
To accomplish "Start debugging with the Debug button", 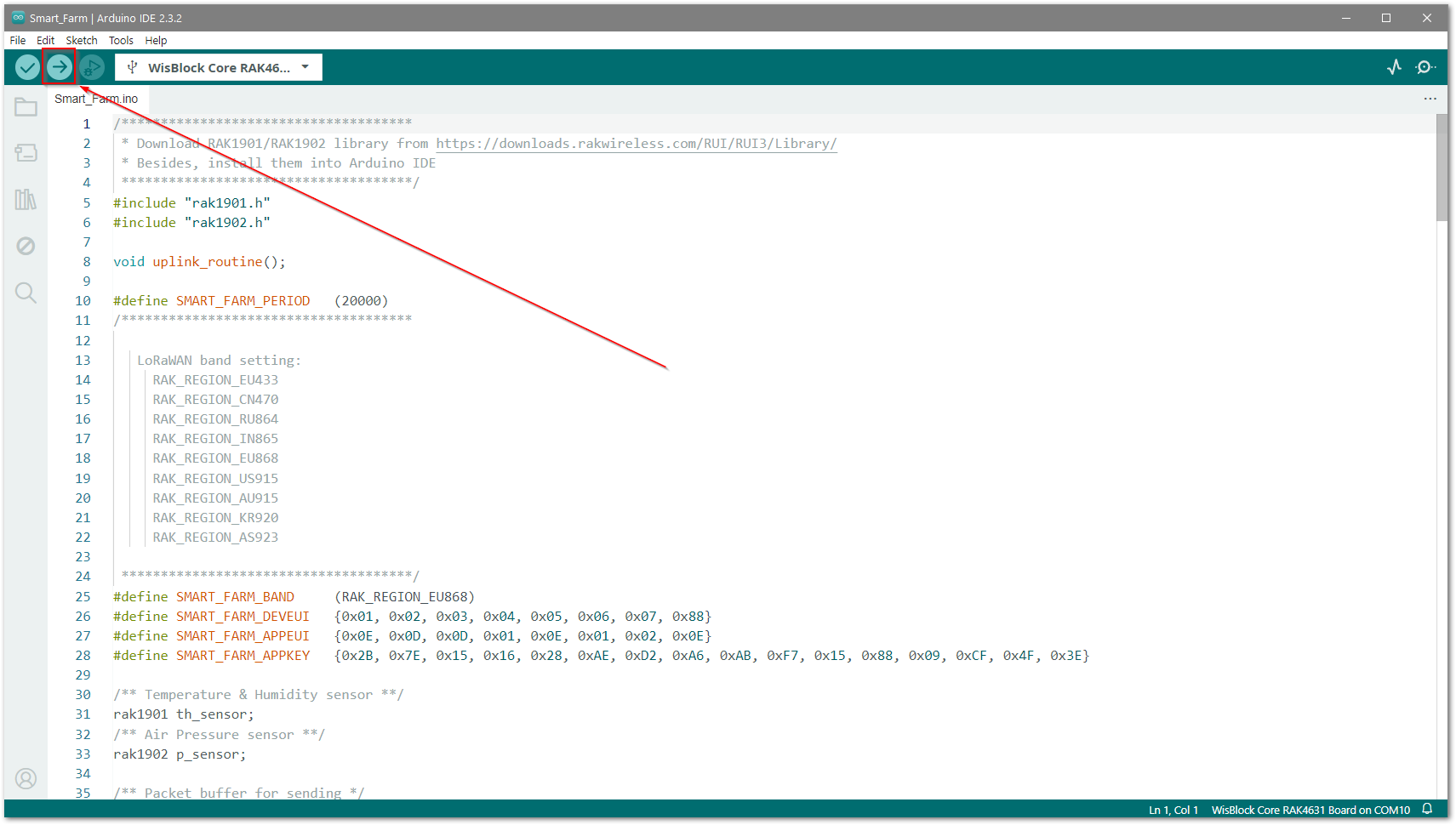I will pyautogui.click(x=92, y=67).
